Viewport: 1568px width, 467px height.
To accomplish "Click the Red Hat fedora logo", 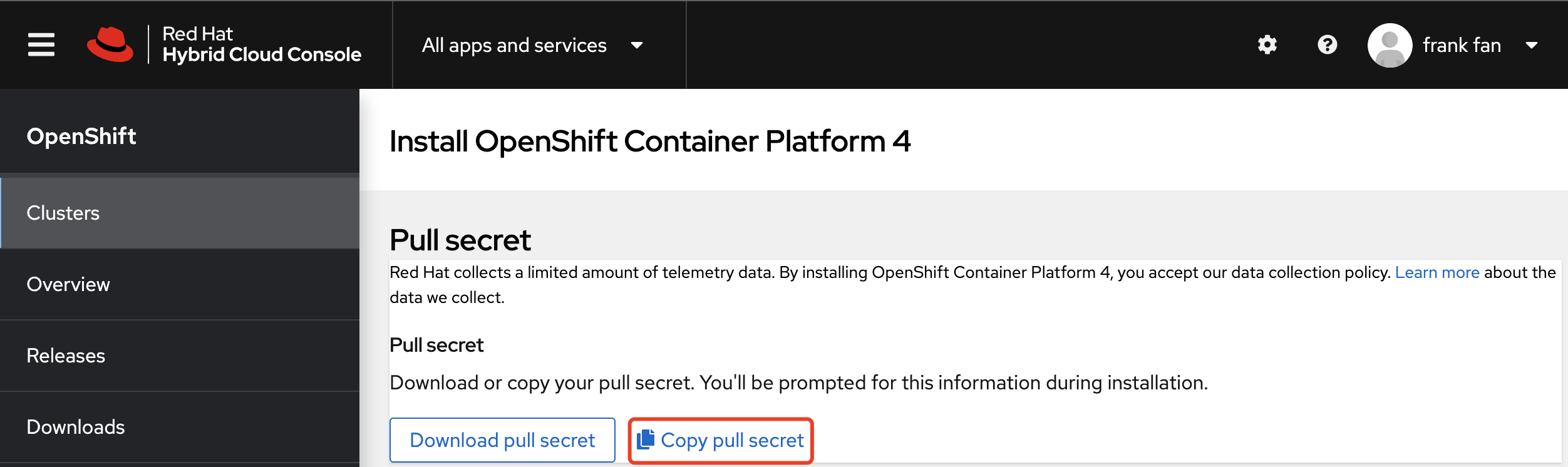I will [x=111, y=44].
